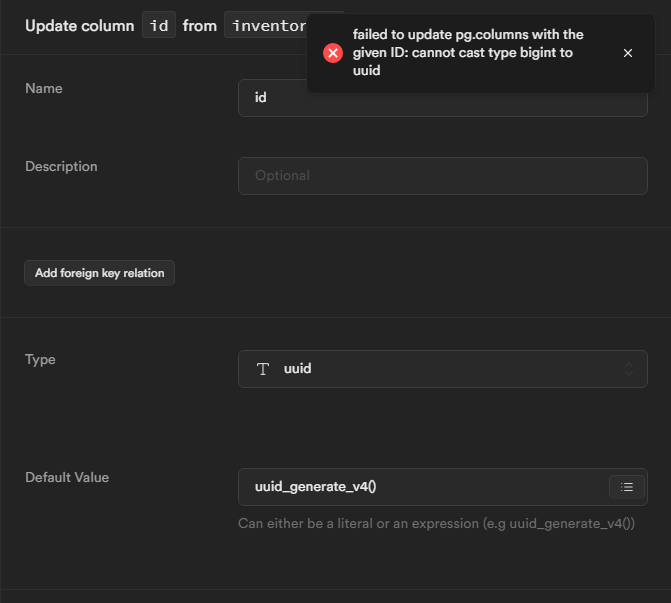Click the word from in the header
Viewport: 671px width, 603px height.
point(200,25)
